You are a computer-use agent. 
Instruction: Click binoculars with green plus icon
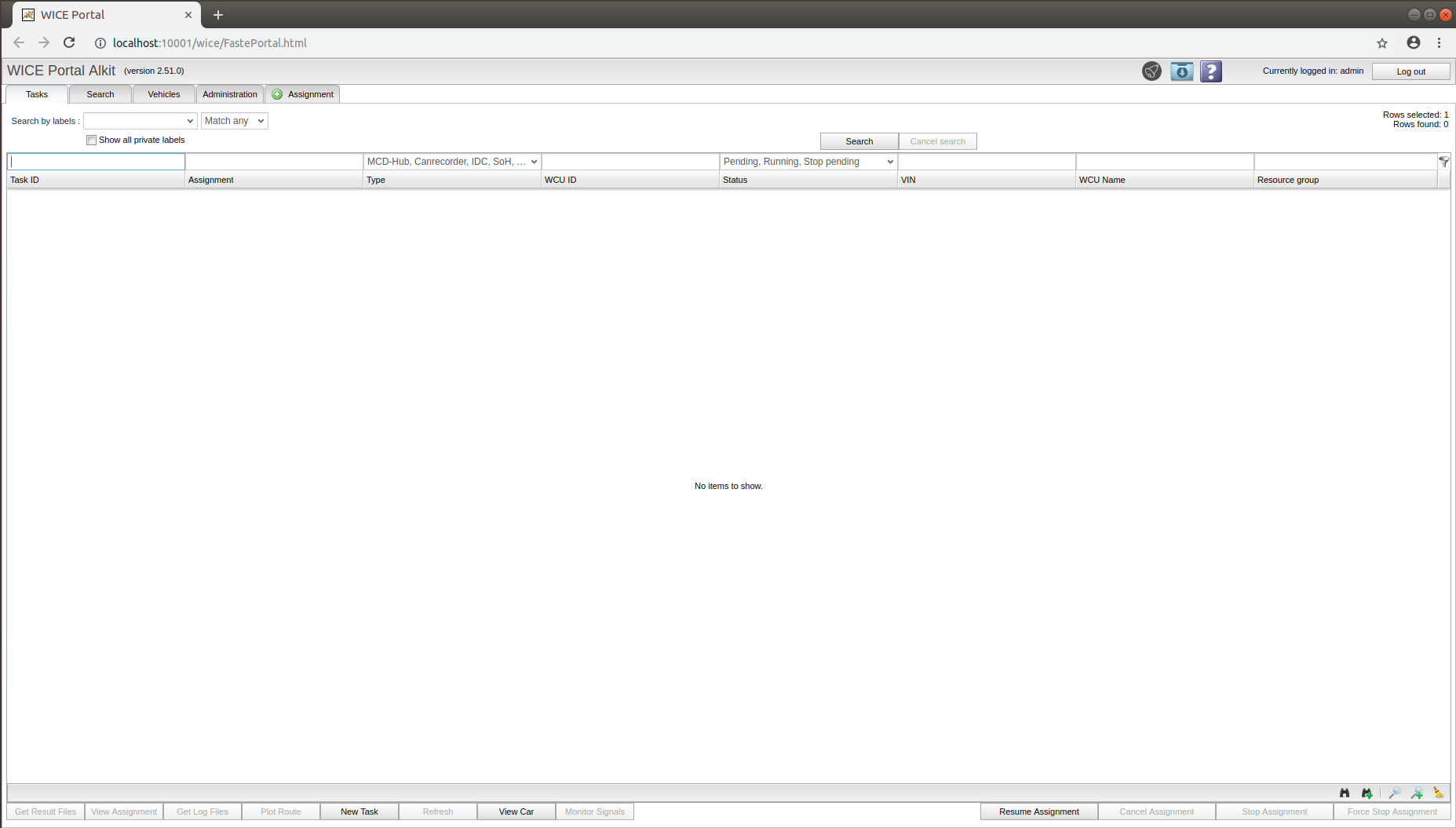[x=1367, y=793]
